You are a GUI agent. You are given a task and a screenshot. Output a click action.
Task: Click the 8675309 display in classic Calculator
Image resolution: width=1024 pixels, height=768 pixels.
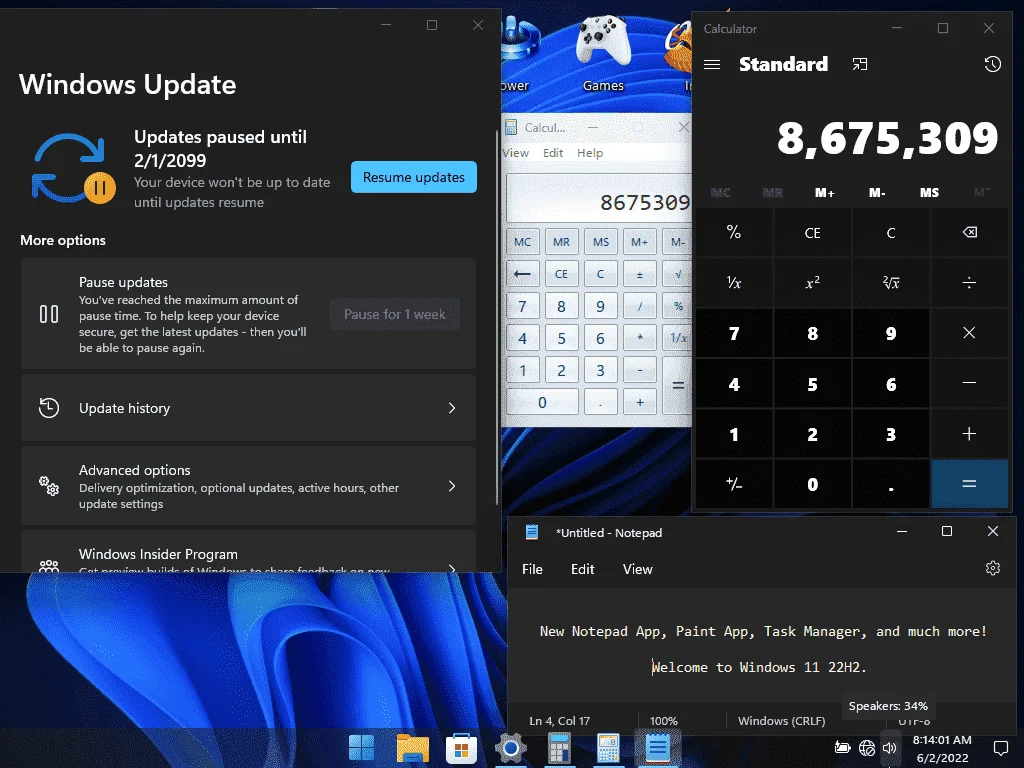[x=600, y=199]
